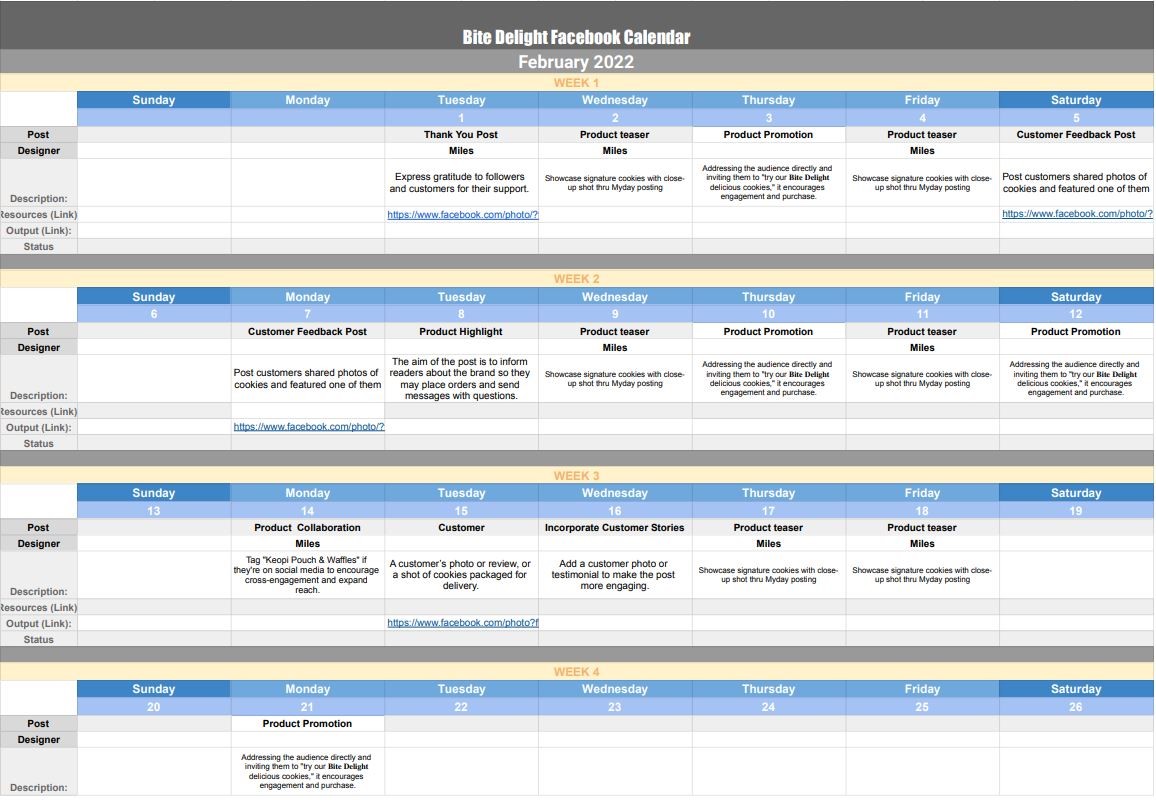Click the 'A customer's photo or review' description

460,574
